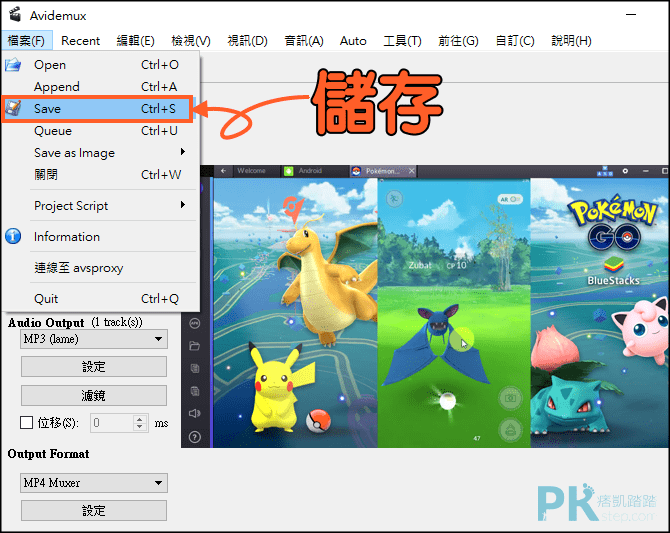Open the 前往(G) Go menu
The height and width of the screenshot is (533, 670).
tap(458, 41)
